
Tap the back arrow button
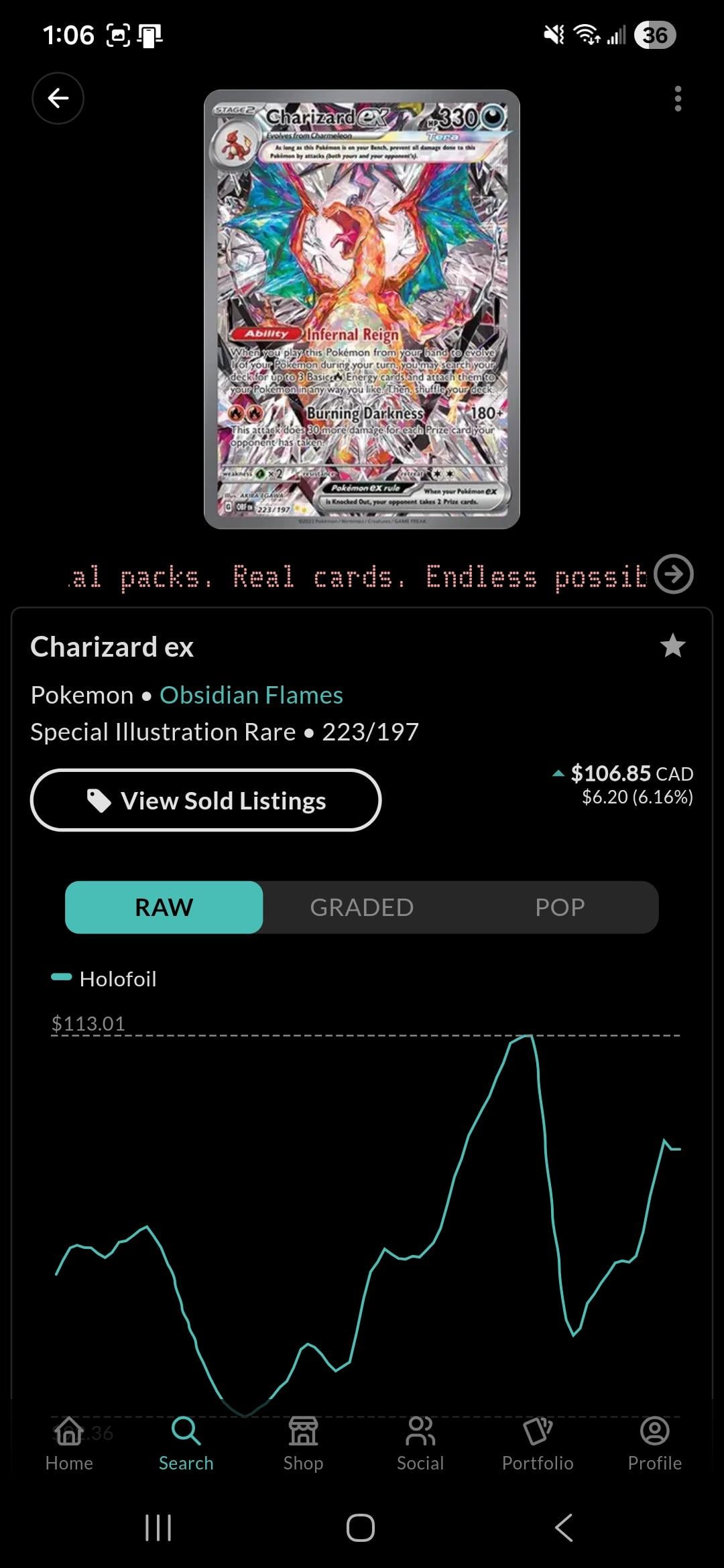pyautogui.click(x=58, y=99)
